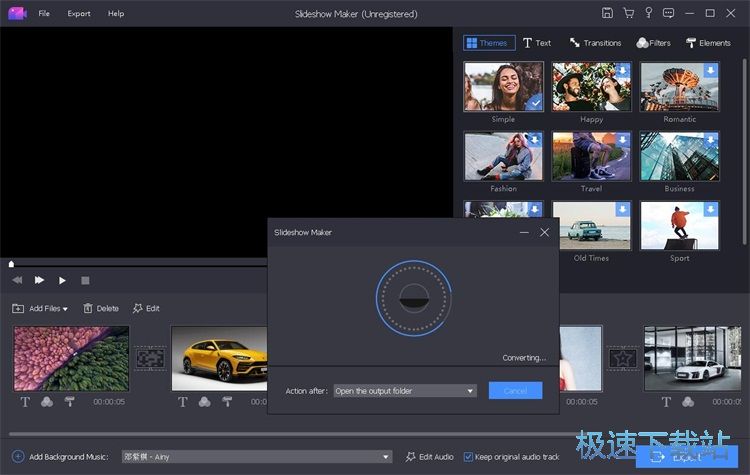Click filter icon under forest clip
The width and height of the screenshot is (750, 475).
pyautogui.click(x=47, y=402)
